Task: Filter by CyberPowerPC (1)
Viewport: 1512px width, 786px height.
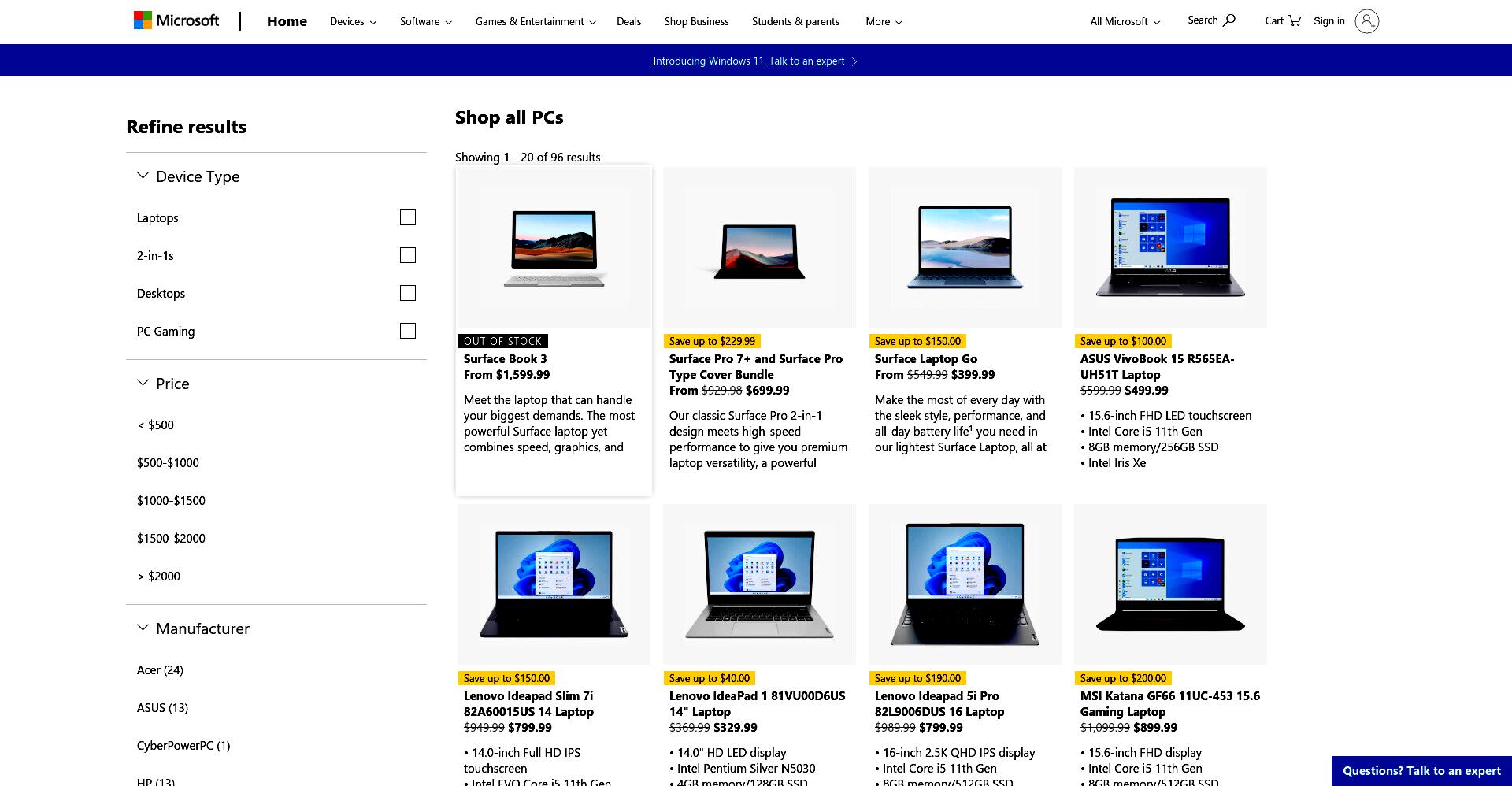Action: point(183,745)
